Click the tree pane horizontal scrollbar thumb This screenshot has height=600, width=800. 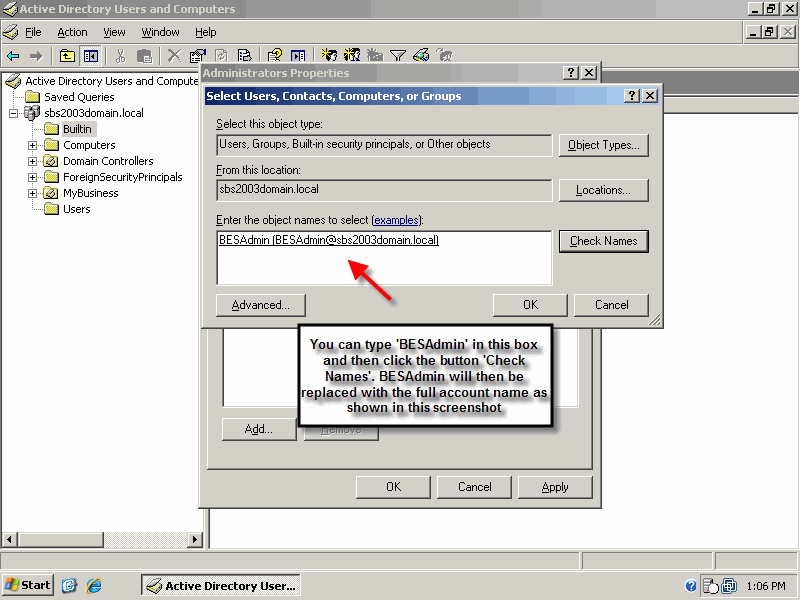click(61, 539)
